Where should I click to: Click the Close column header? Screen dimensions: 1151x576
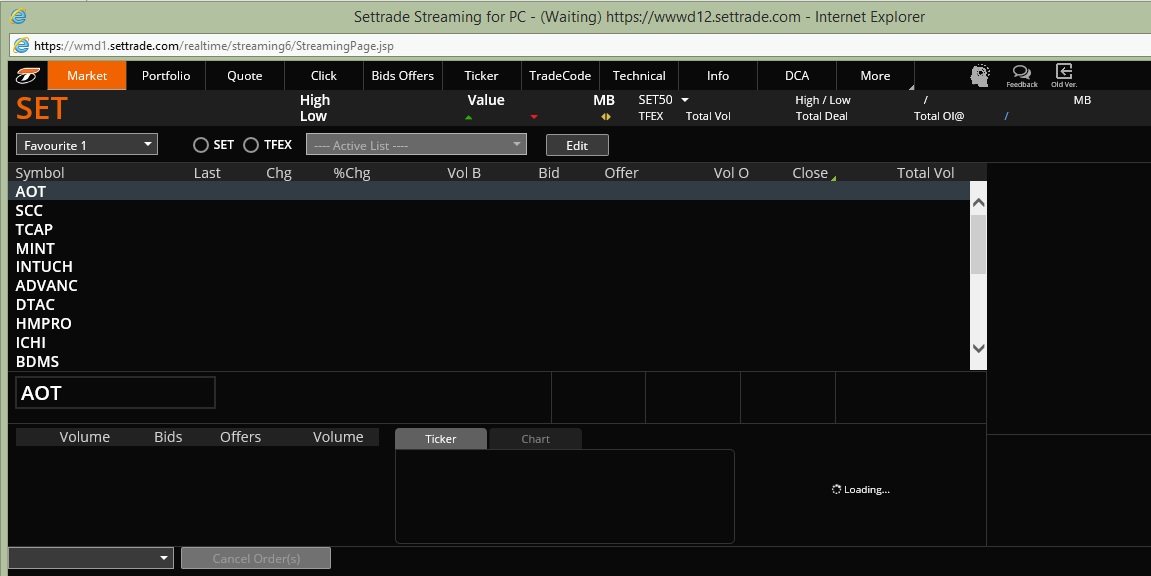click(x=810, y=172)
